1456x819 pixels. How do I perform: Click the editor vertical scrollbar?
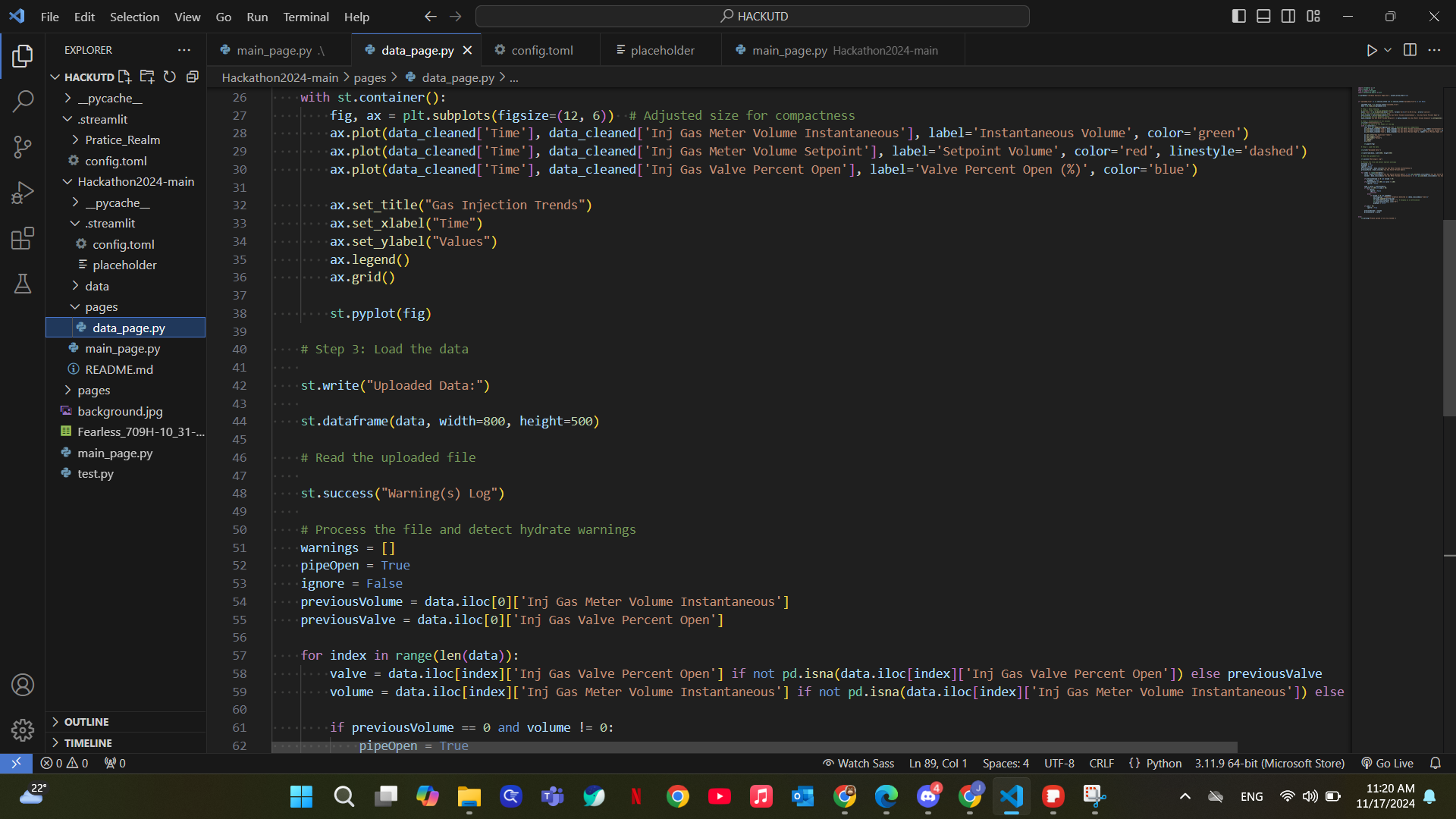pyautogui.click(x=1448, y=318)
